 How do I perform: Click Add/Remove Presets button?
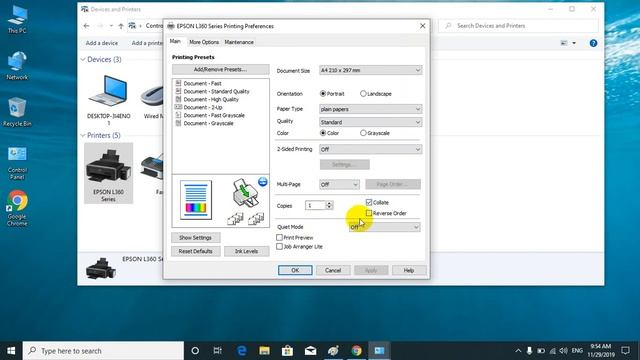[x=220, y=69]
